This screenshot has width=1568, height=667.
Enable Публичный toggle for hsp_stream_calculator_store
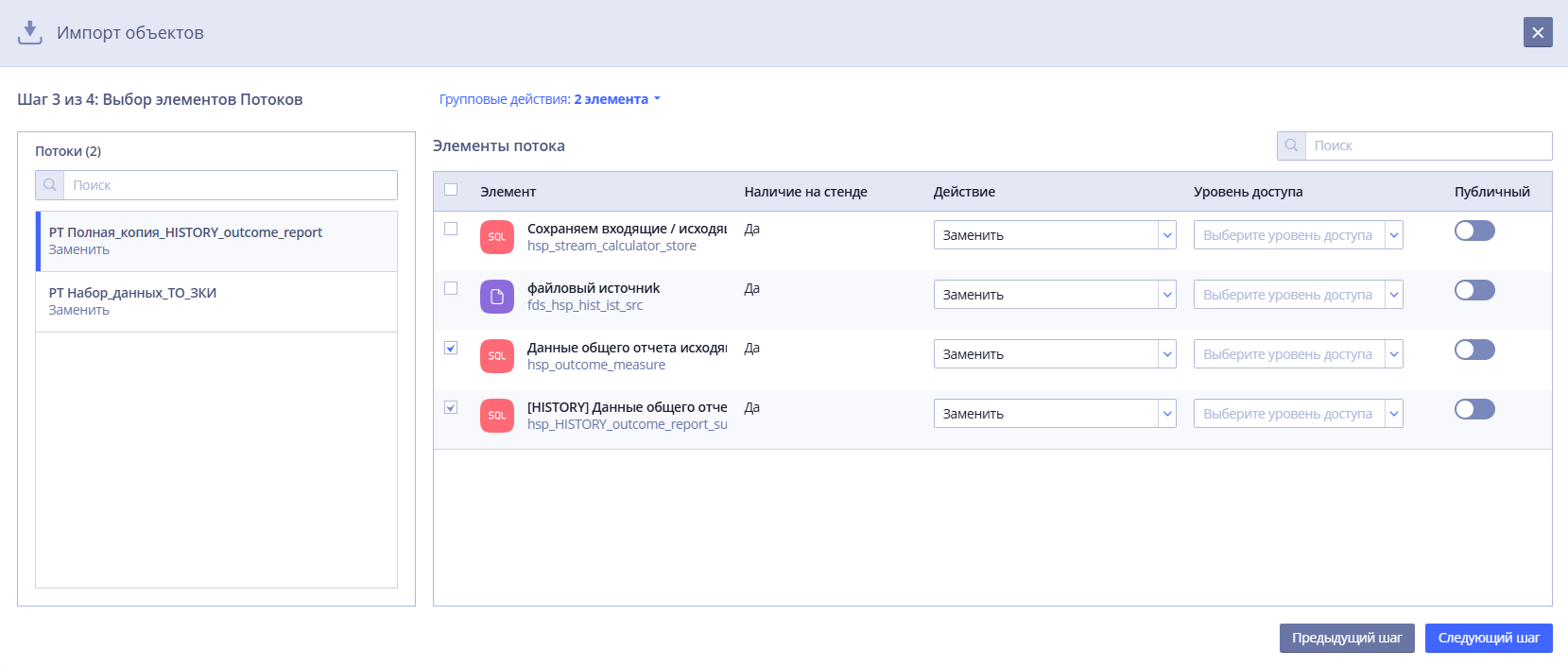[1474, 231]
